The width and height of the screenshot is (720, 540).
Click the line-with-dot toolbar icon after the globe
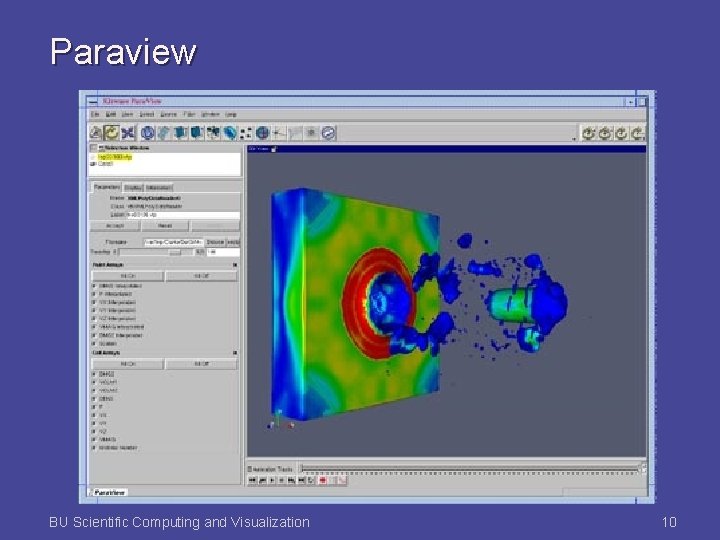click(279, 133)
